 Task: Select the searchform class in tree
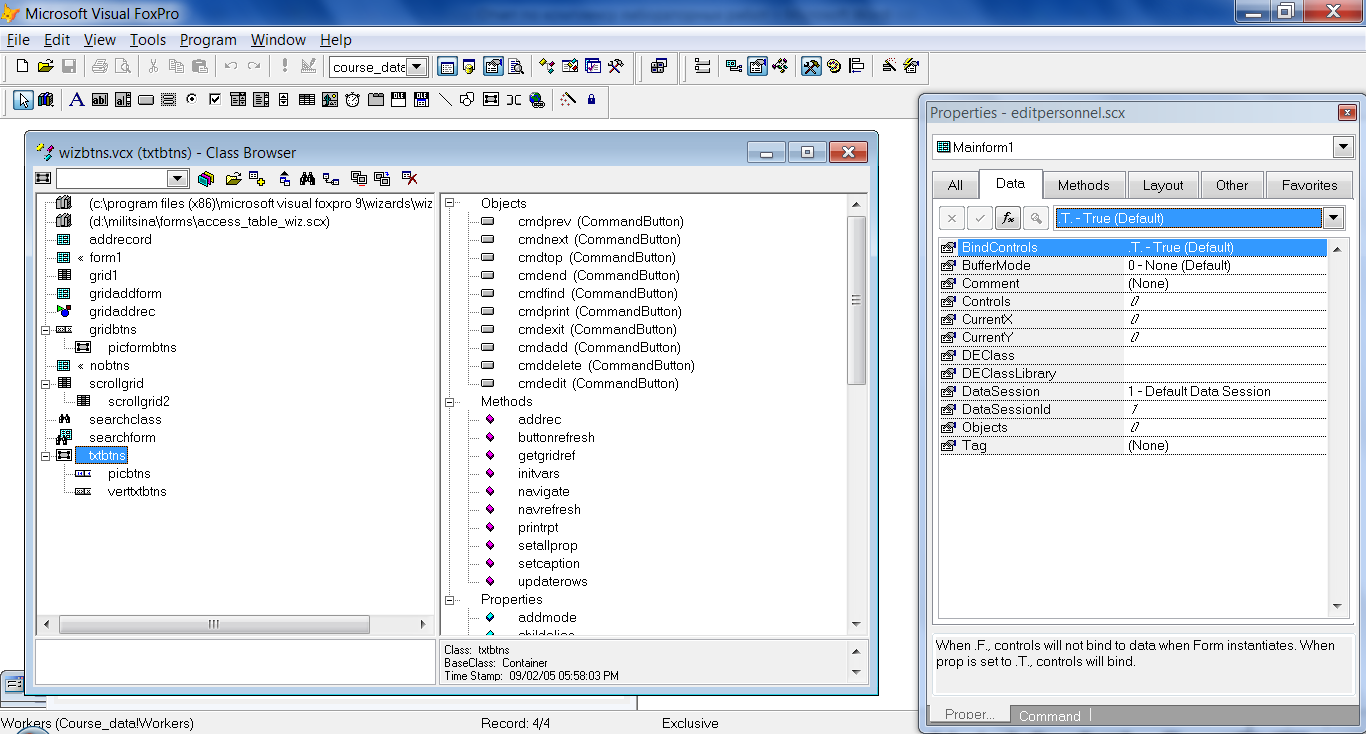[x=122, y=437]
